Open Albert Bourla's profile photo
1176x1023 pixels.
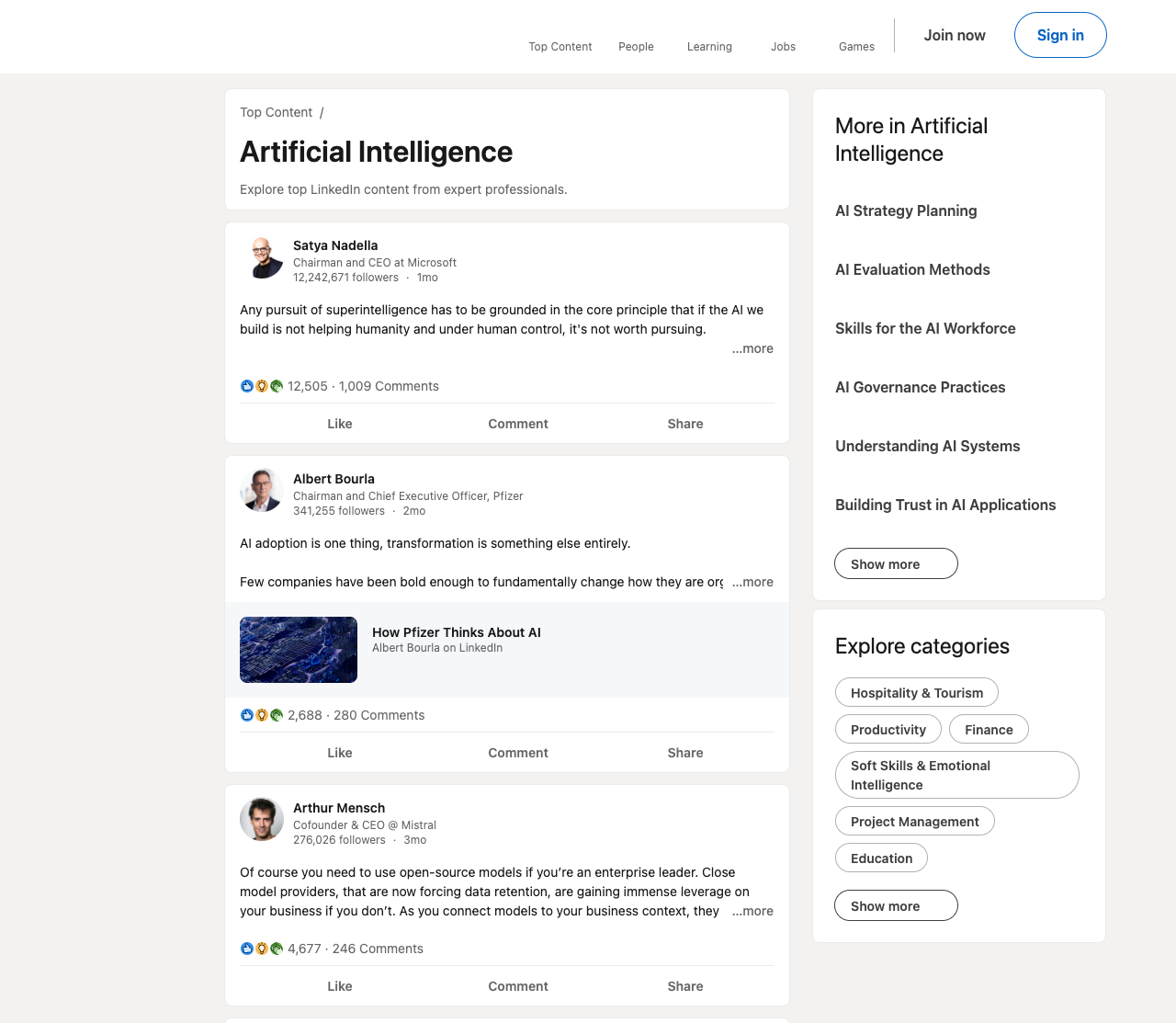click(x=262, y=491)
